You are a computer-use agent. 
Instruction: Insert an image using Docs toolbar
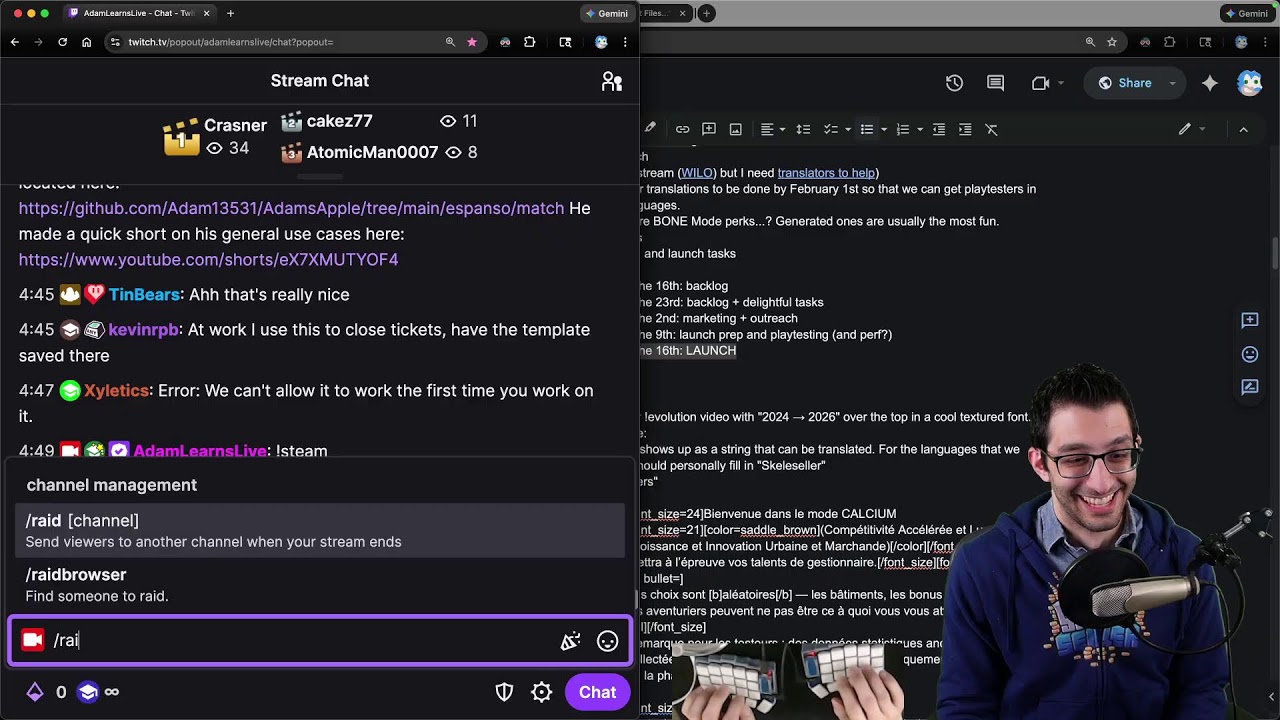[x=736, y=129]
